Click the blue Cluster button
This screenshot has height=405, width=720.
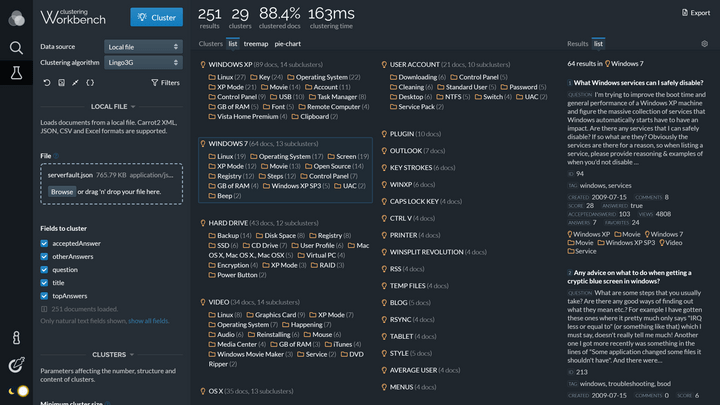click(157, 17)
